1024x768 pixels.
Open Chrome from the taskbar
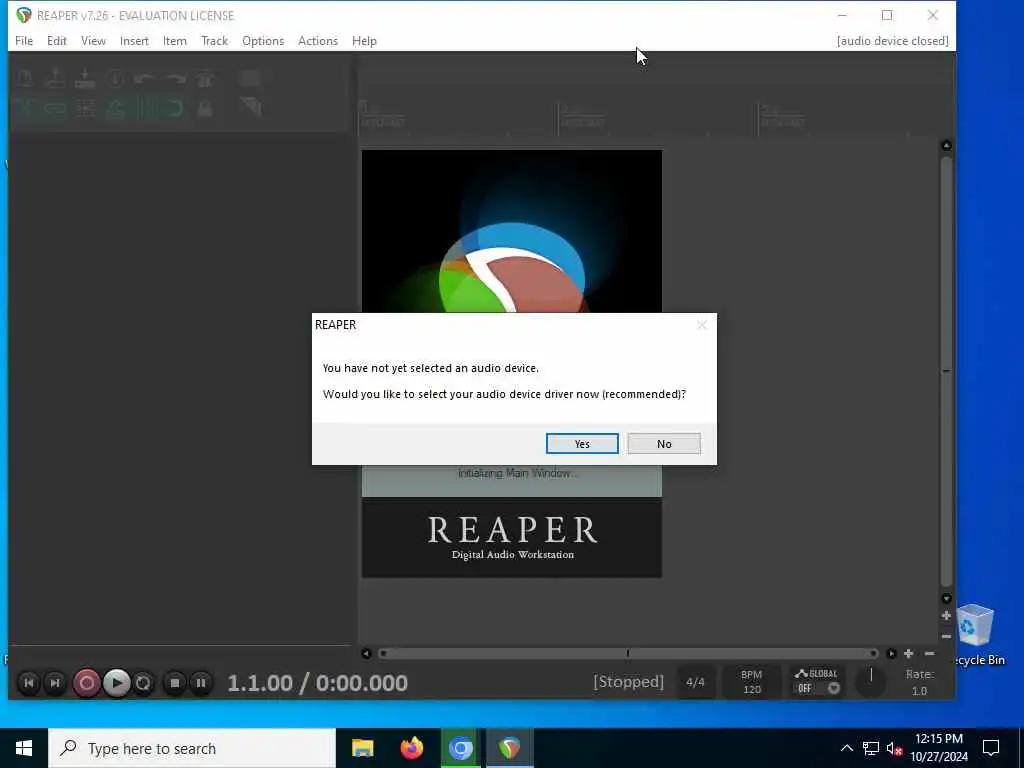click(460, 748)
